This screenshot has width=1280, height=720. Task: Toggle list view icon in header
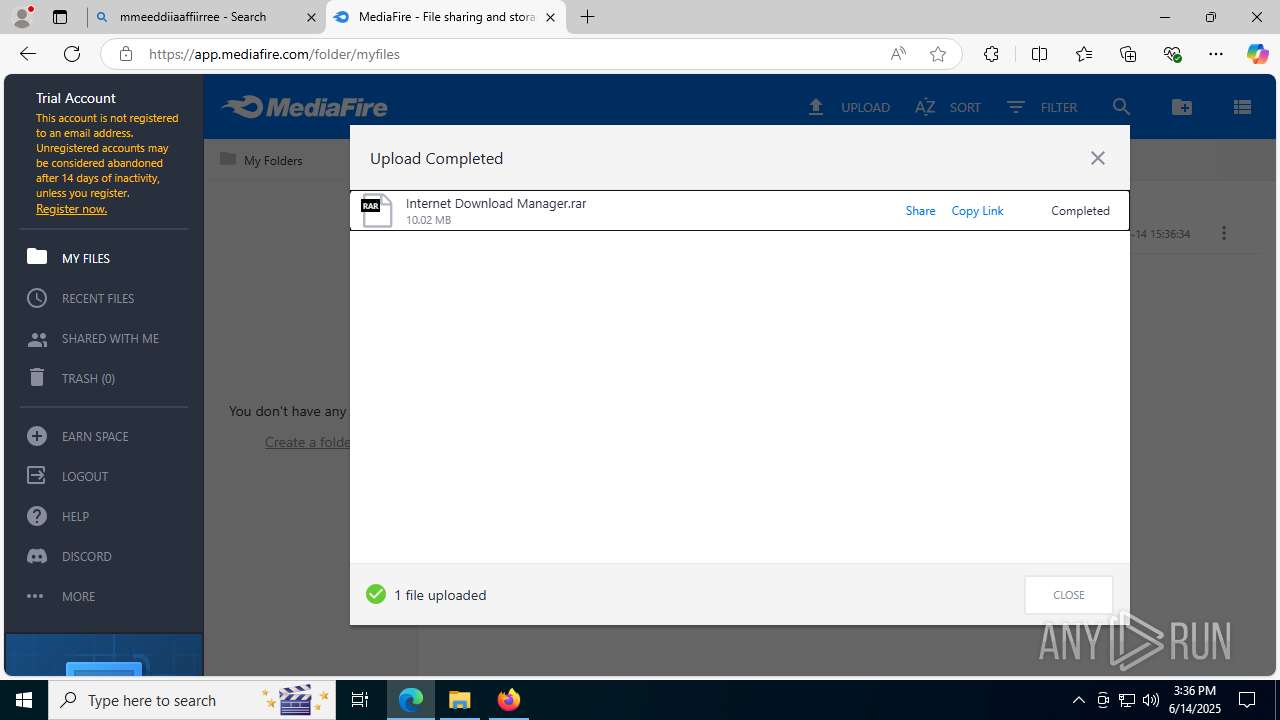coord(1242,107)
